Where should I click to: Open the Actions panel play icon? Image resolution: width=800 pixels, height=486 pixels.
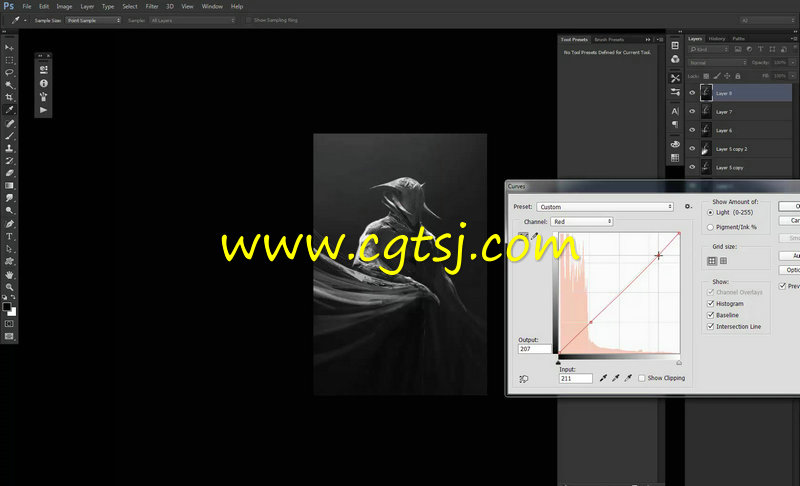point(43,110)
